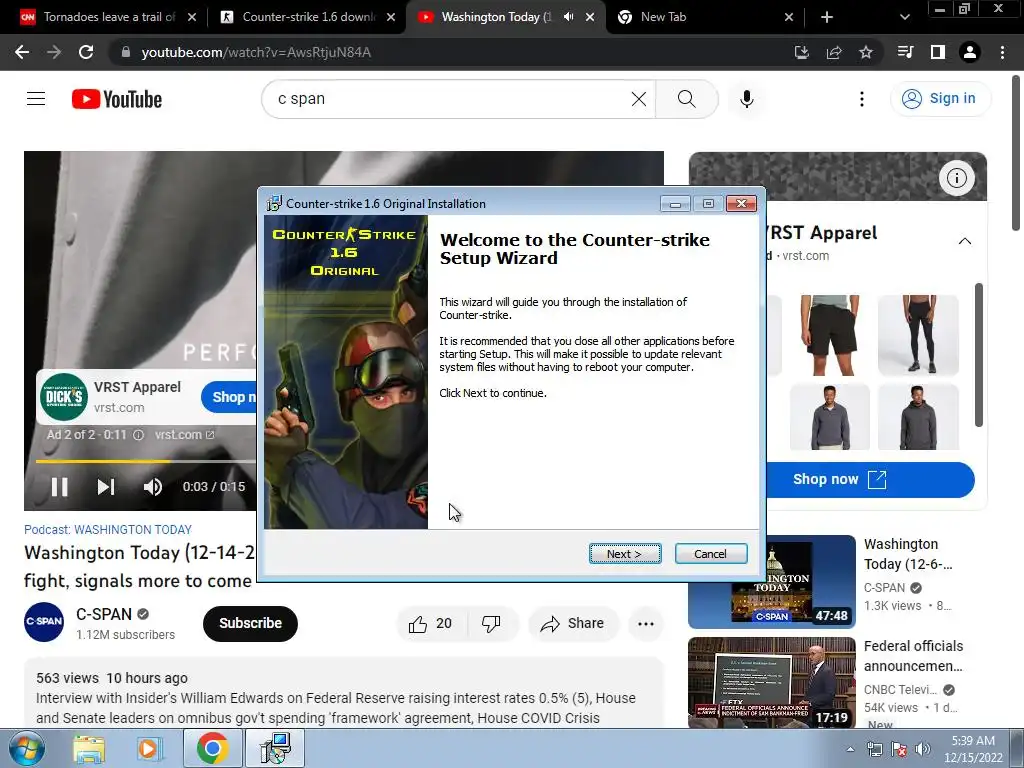1024x768 pixels.
Task: Click the address bar URL
Action: click(256, 52)
